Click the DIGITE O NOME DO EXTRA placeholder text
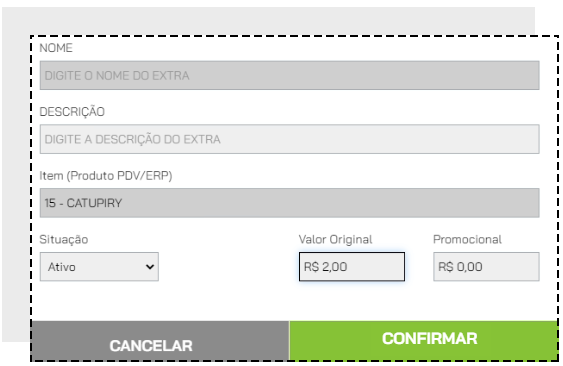The image size is (563, 366). (x=117, y=75)
